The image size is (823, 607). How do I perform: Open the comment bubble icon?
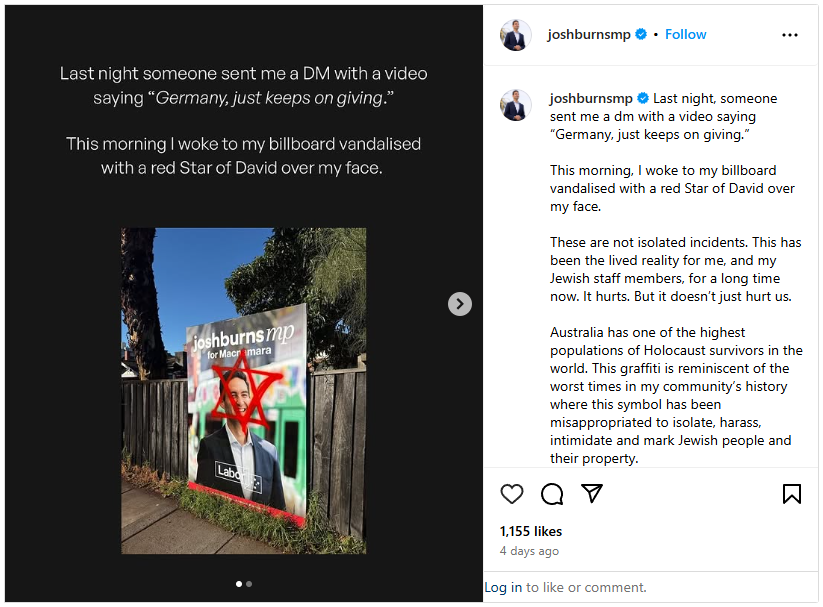point(552,494)
